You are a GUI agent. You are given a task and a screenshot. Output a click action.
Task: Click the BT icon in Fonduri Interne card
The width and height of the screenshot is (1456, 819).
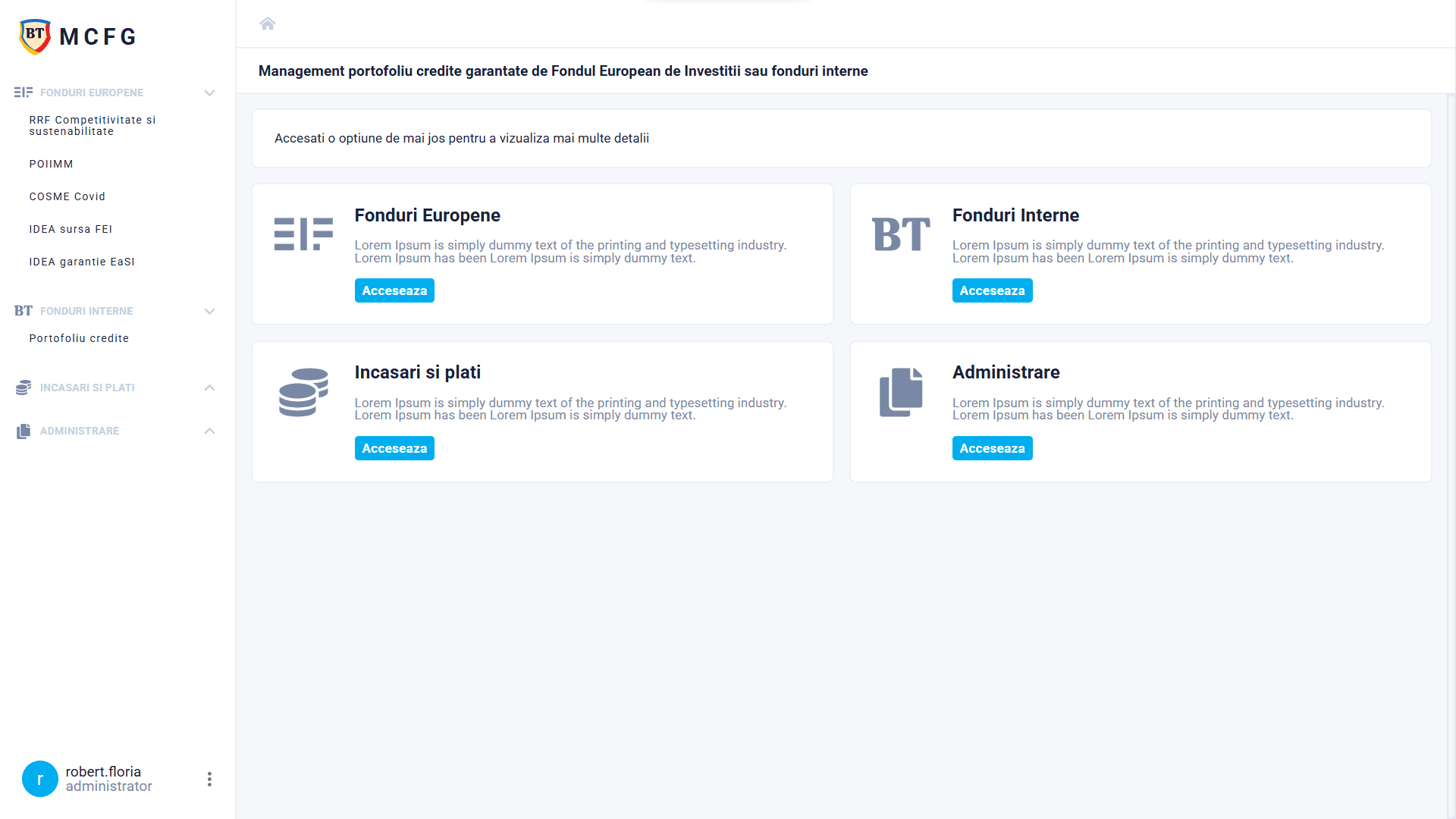click(x=901, y=234)
